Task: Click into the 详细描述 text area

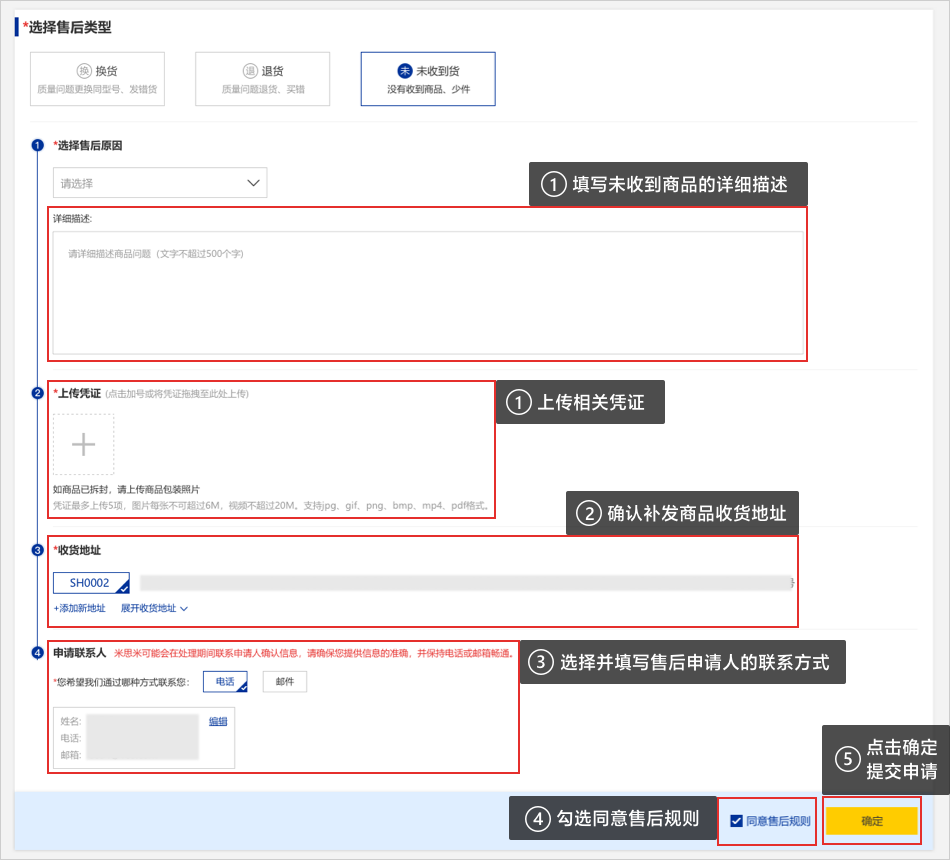Action: coord(428,292)
